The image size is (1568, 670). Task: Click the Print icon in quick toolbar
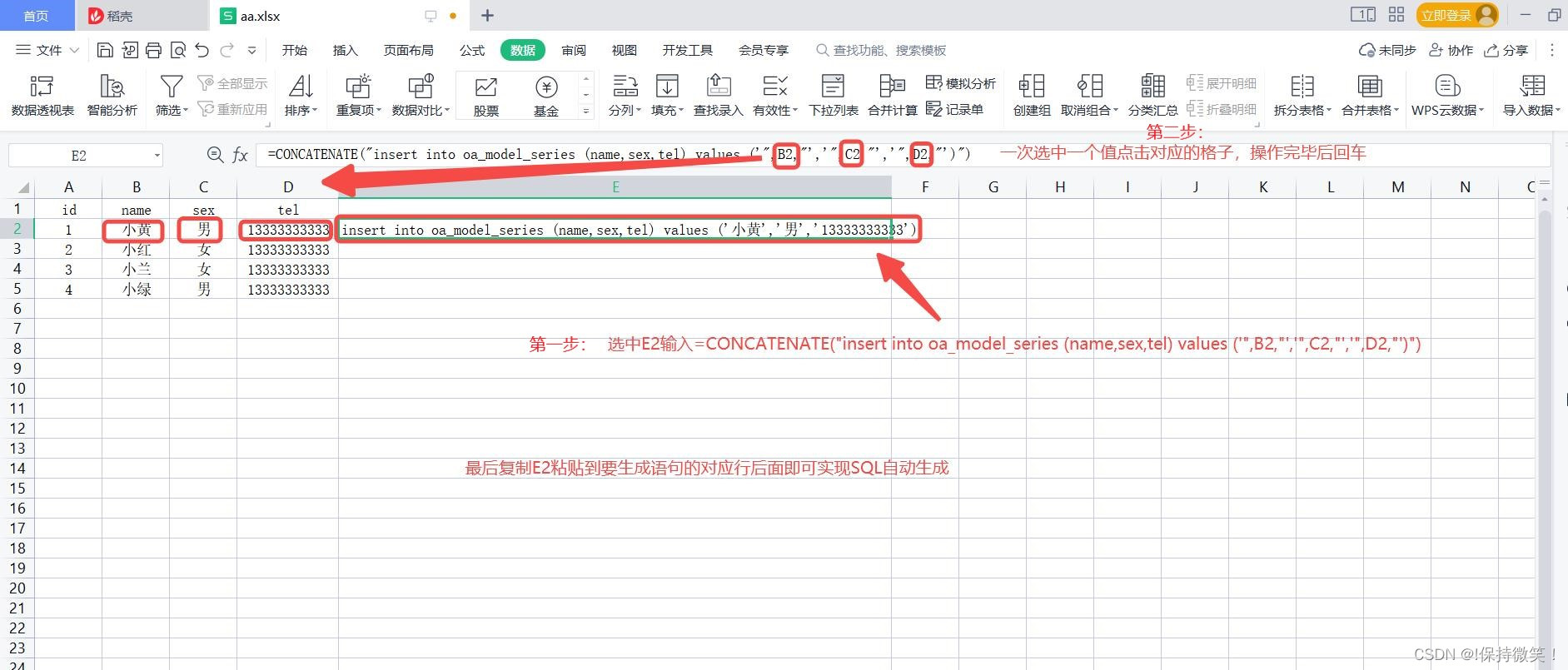pyautogui.click(x=153, y=50)
